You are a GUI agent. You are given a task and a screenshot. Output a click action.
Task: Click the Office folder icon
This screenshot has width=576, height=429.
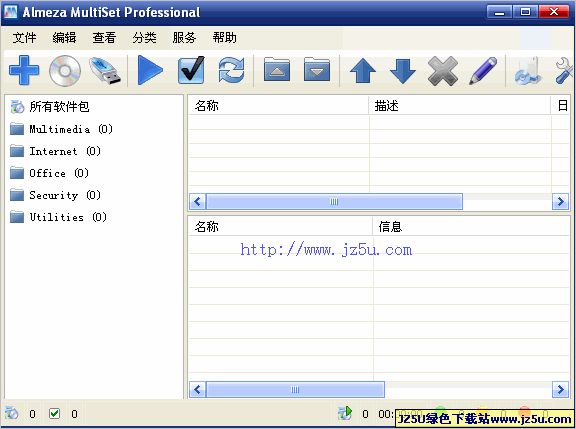click(17, 173)
